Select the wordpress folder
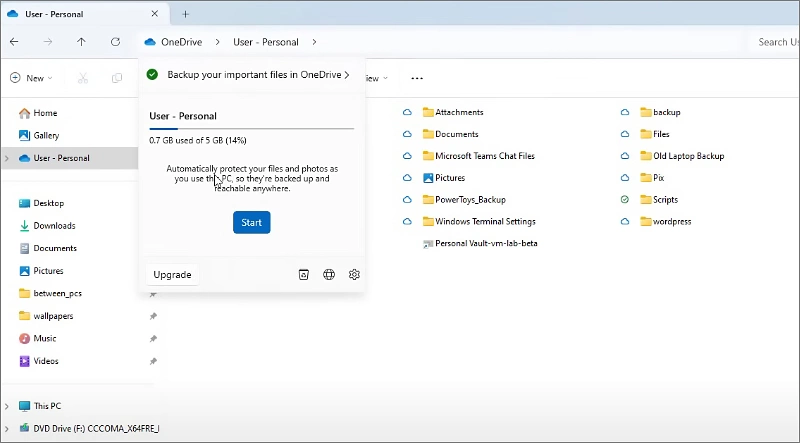Image resolution: width=800 pixels, height=443 pixels. [666, 222]
